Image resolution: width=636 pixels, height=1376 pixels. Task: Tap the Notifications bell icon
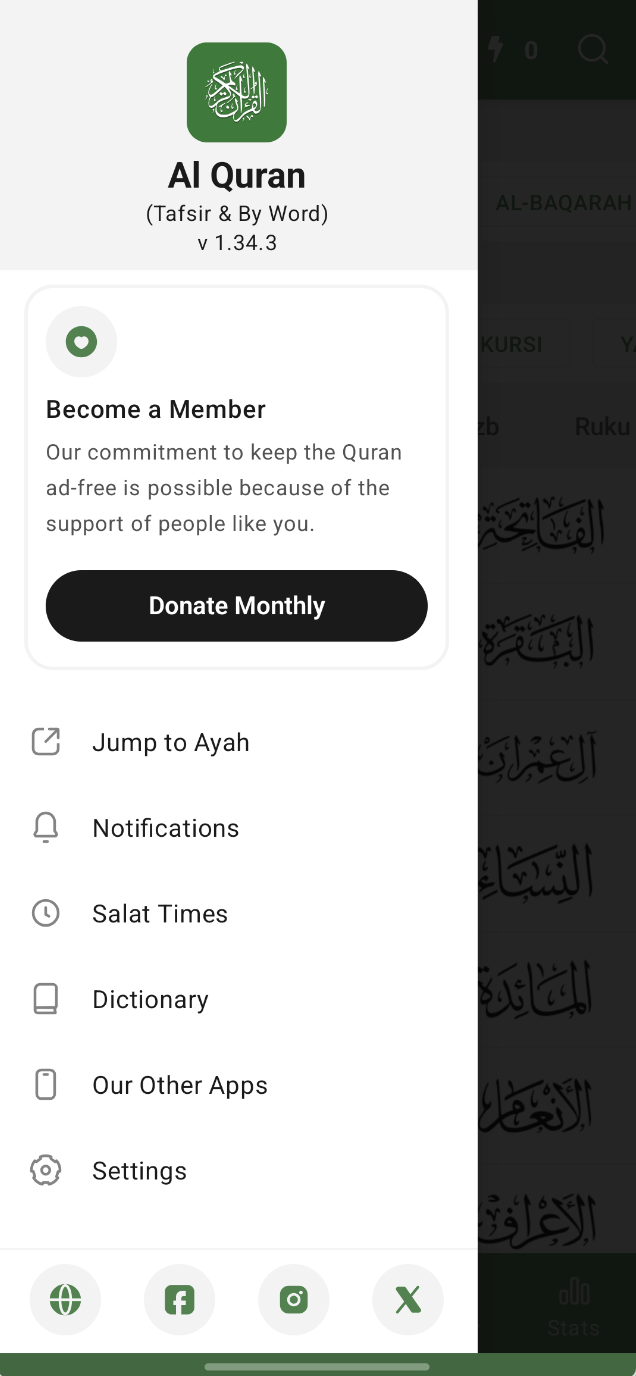46,828
